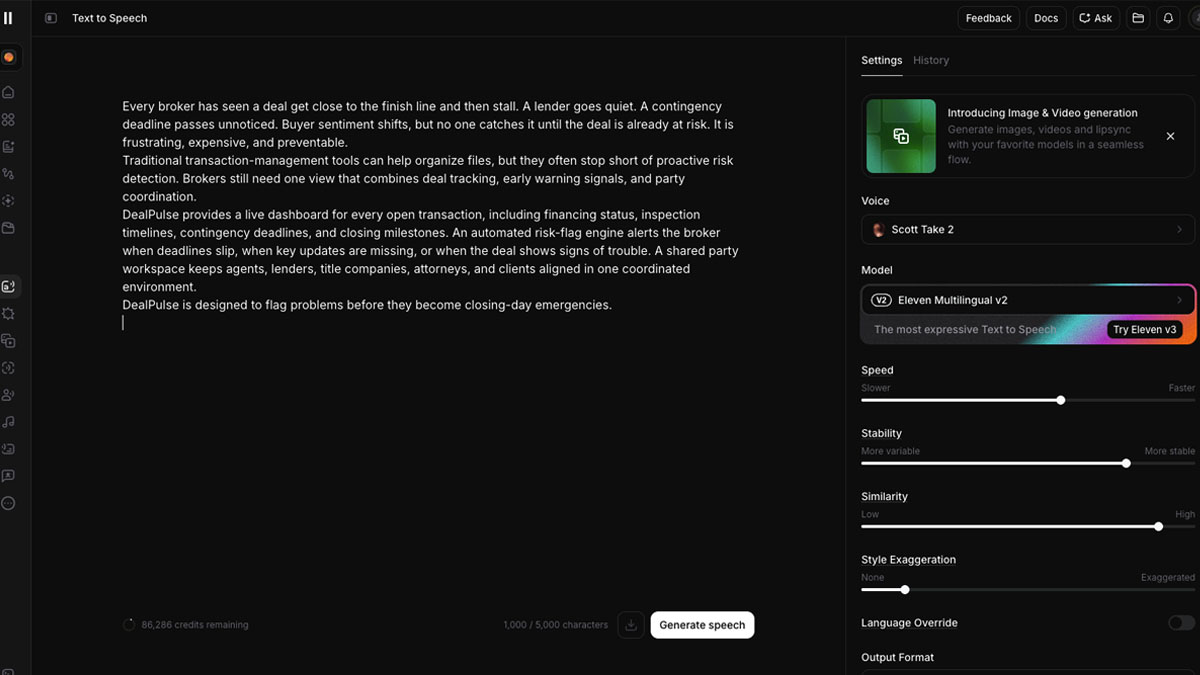Open the Docs link
Image resolution: width=1200 pixels, height=675 pixels.
point(1046,18)
